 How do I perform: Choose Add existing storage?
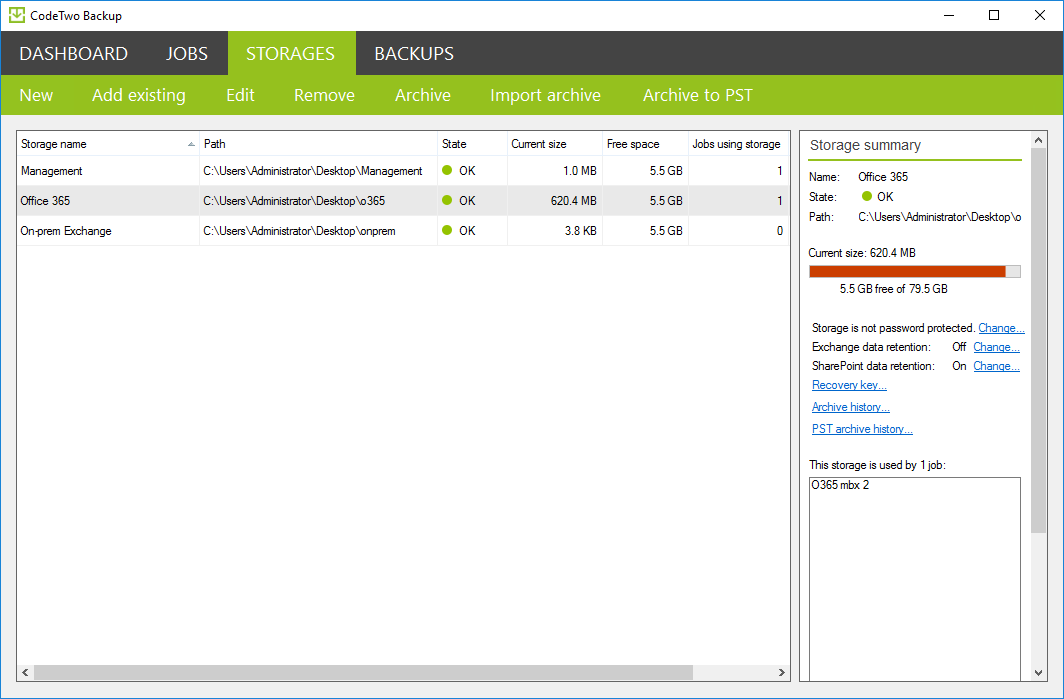[x=139, y=95]
